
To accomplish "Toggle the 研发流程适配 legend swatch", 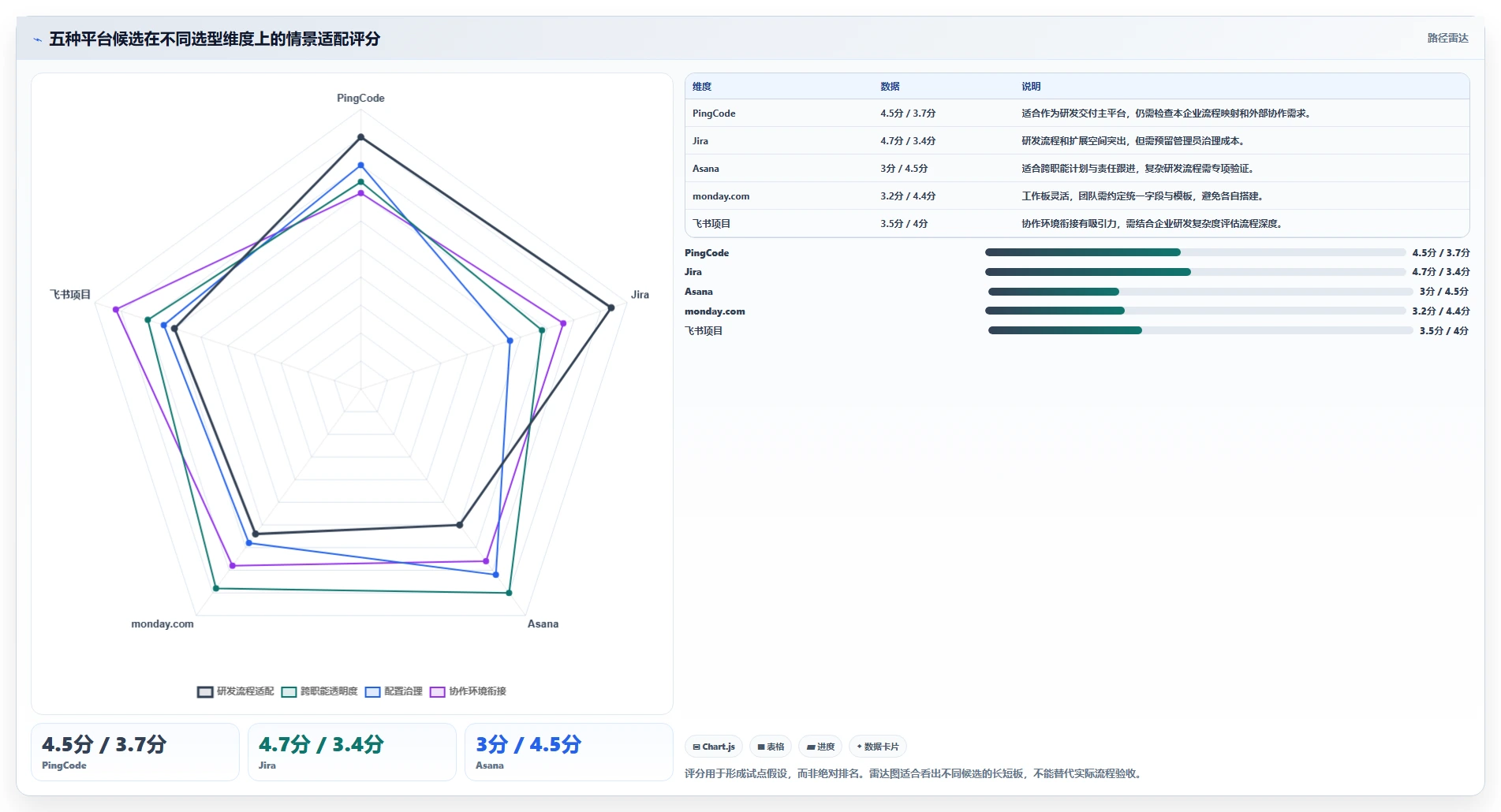I will coord(205,691).
